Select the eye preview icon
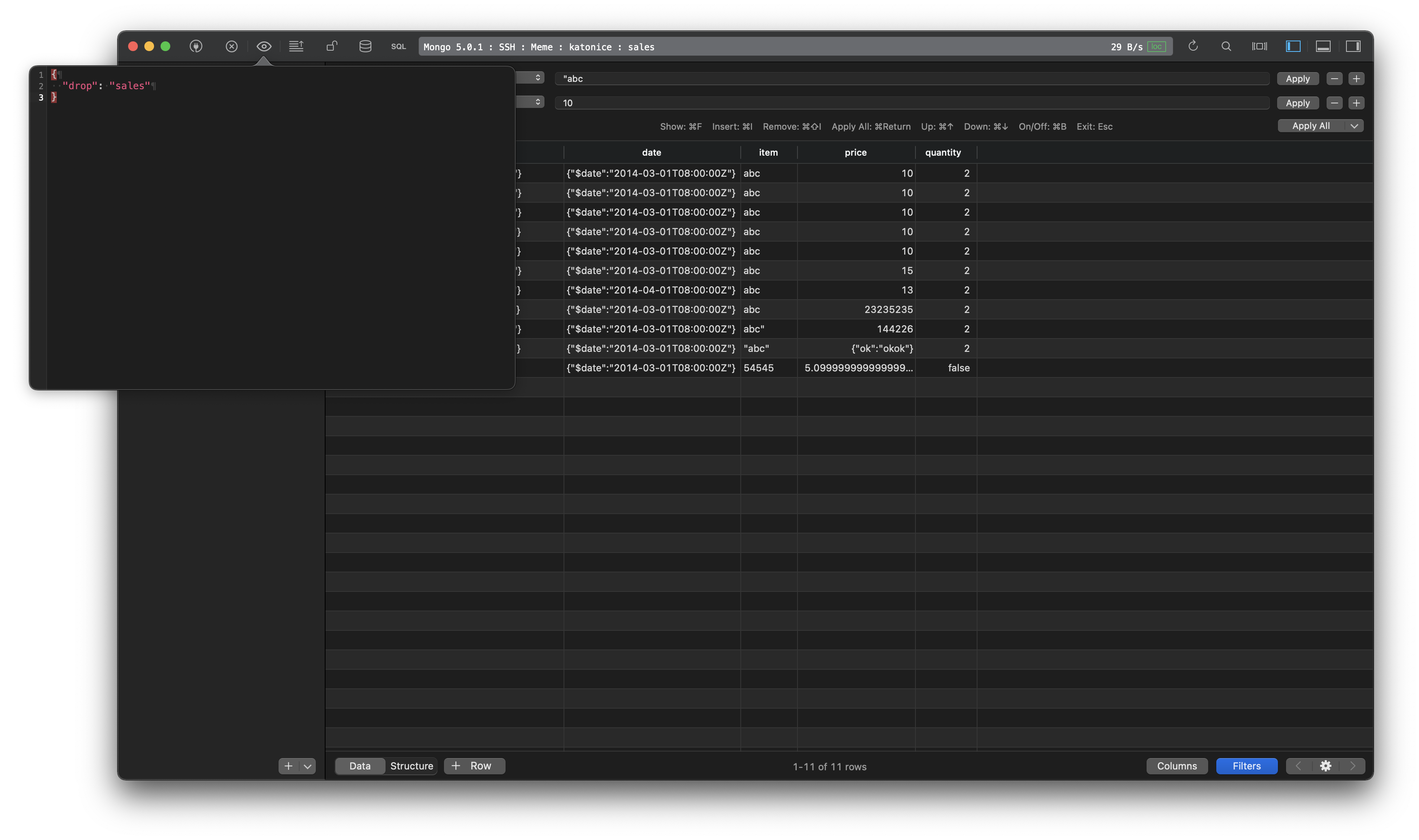1419x840 pixels. point(264,46)
